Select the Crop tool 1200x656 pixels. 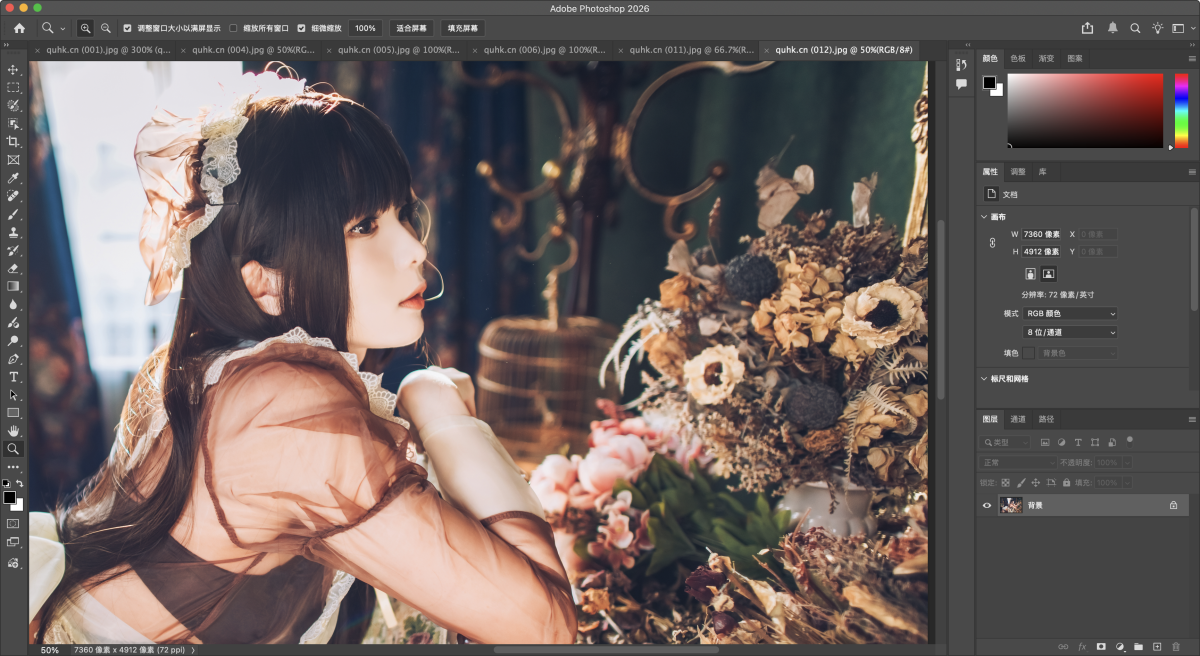pyautogui.click(x=14, y=142)
